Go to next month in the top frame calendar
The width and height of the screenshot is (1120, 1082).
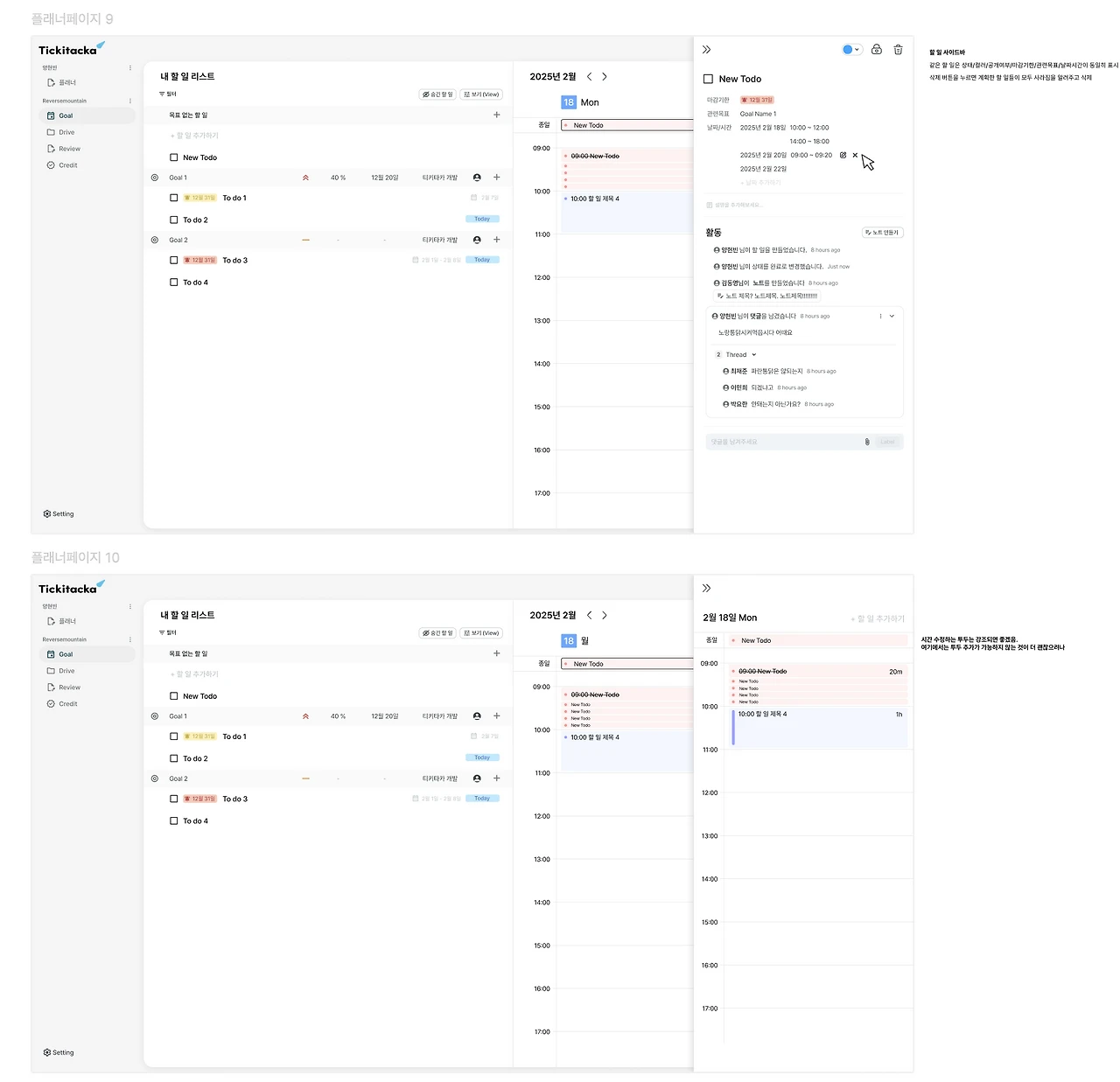click(x=605, y=77)
